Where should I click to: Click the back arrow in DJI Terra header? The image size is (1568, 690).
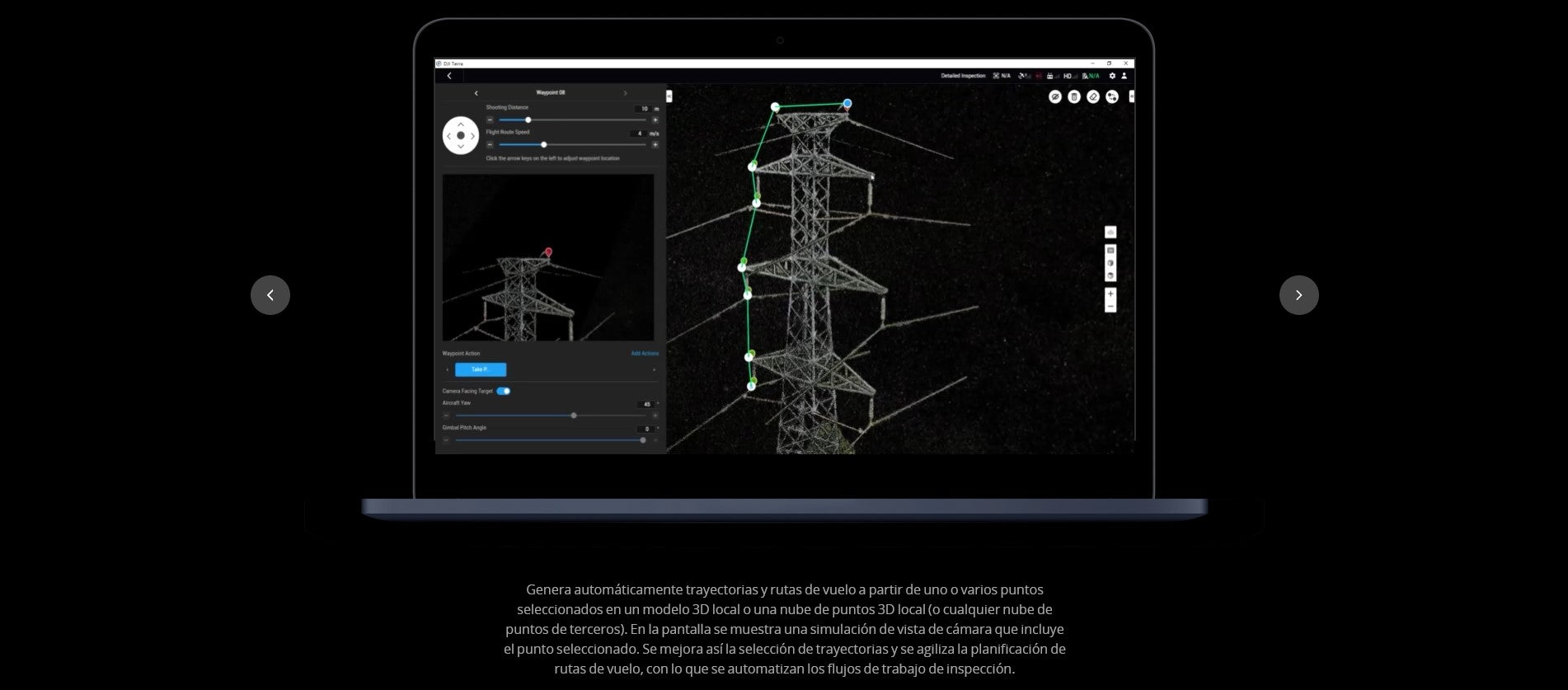pyautogui.click(x=449, y=76)
